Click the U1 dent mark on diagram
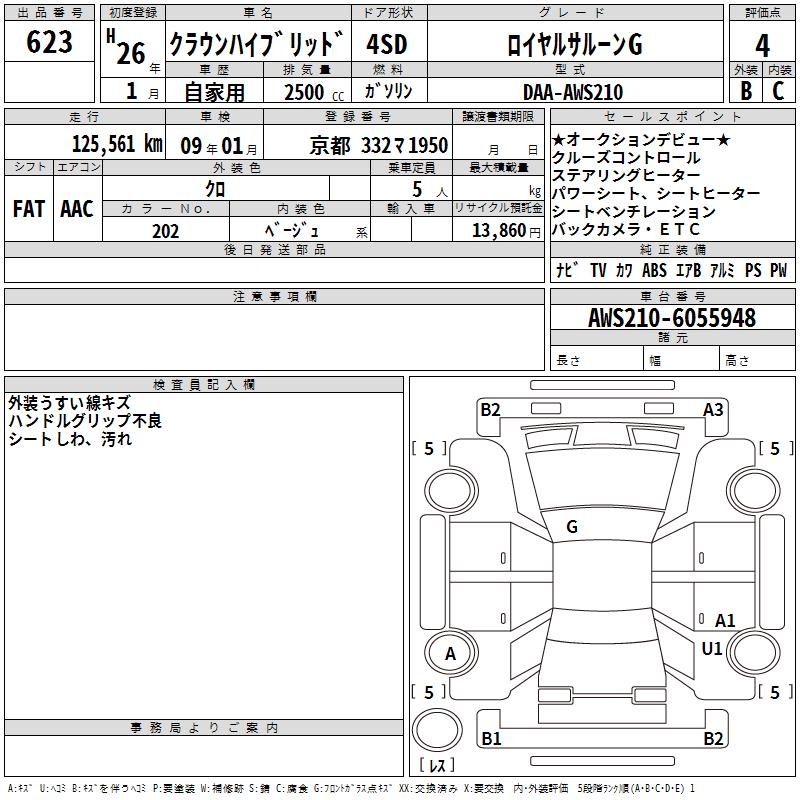 [x=712, y=649]
